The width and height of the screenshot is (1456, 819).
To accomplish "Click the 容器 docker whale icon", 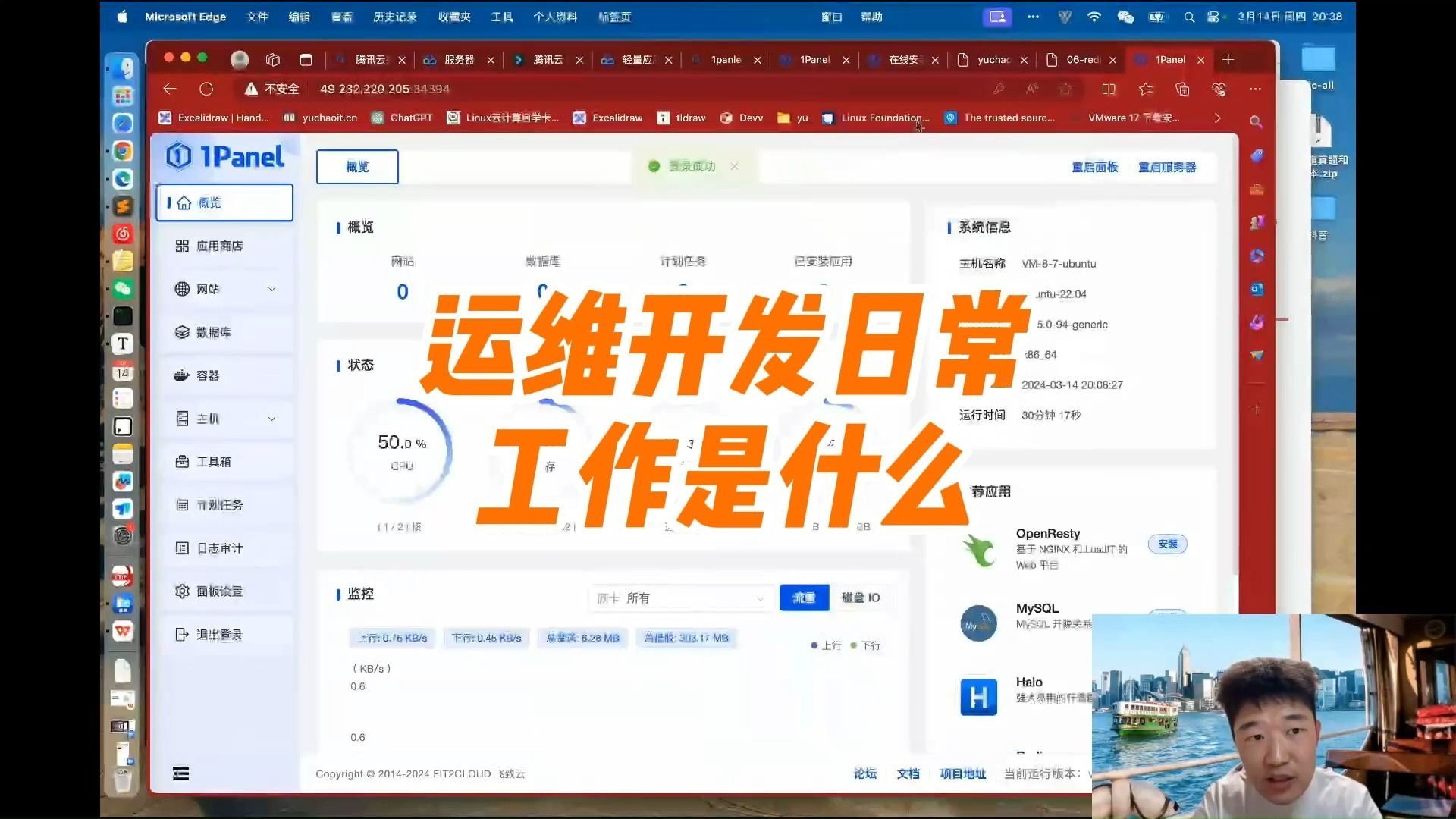I will 182,375.
